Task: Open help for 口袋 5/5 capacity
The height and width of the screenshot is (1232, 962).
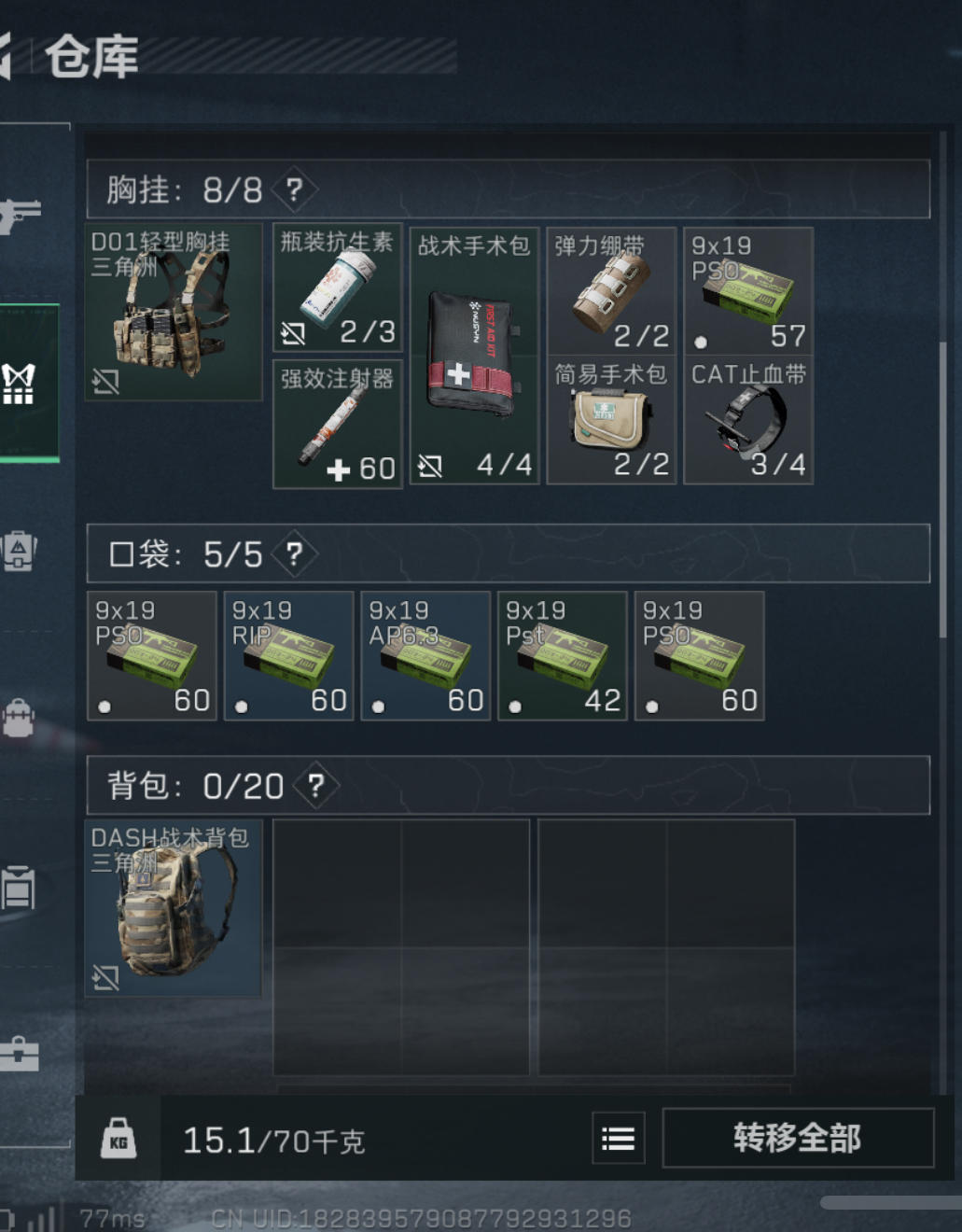Action: 294,554
